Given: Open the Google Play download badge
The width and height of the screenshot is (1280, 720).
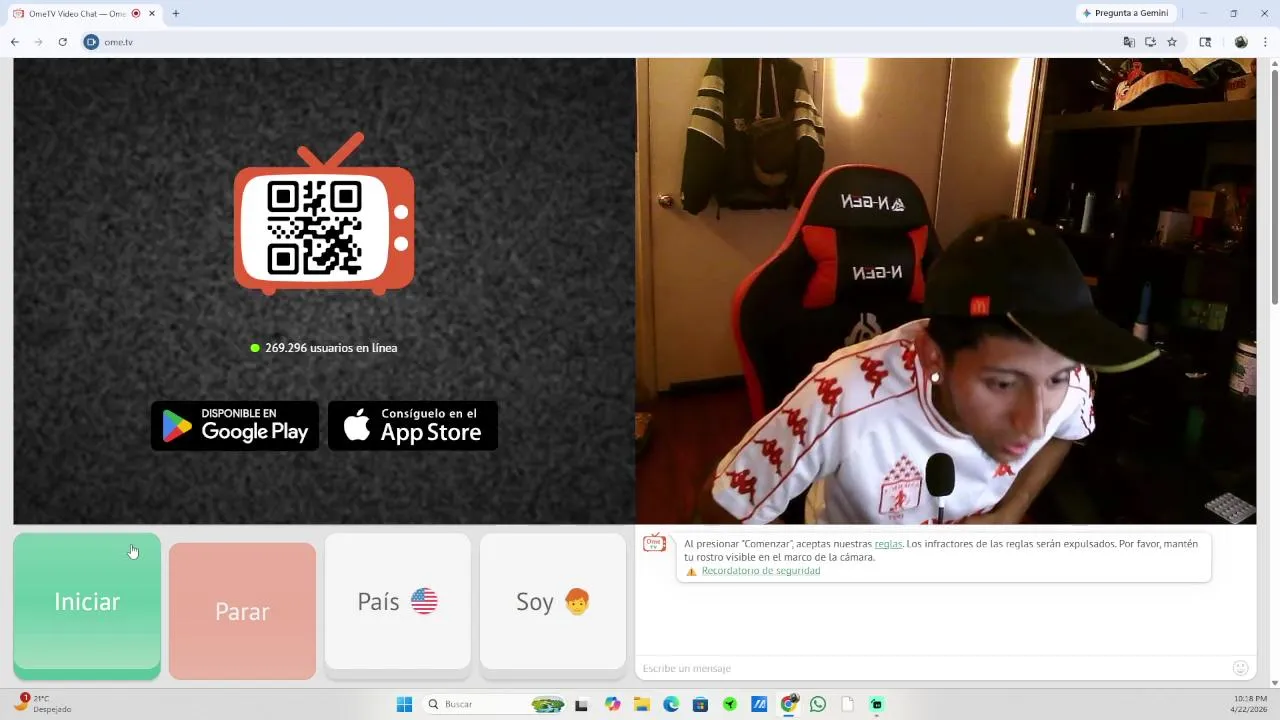Looking at the screenshot, I should [x=235, y=426].
